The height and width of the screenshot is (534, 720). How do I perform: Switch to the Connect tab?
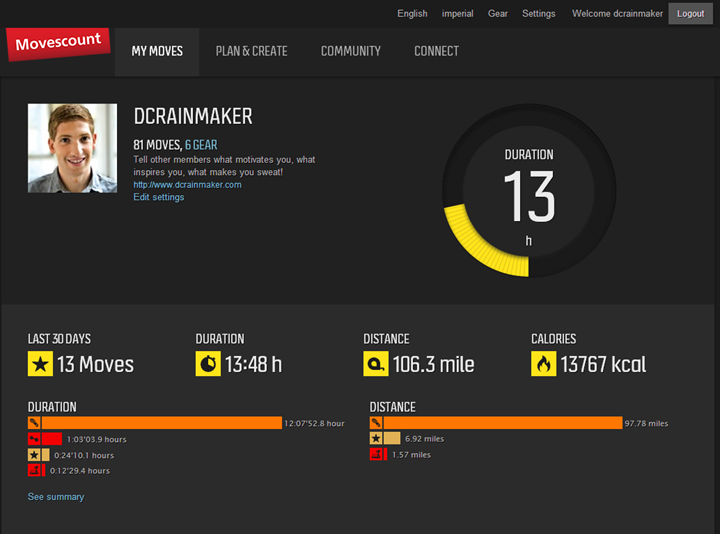(x=436, y=51)
